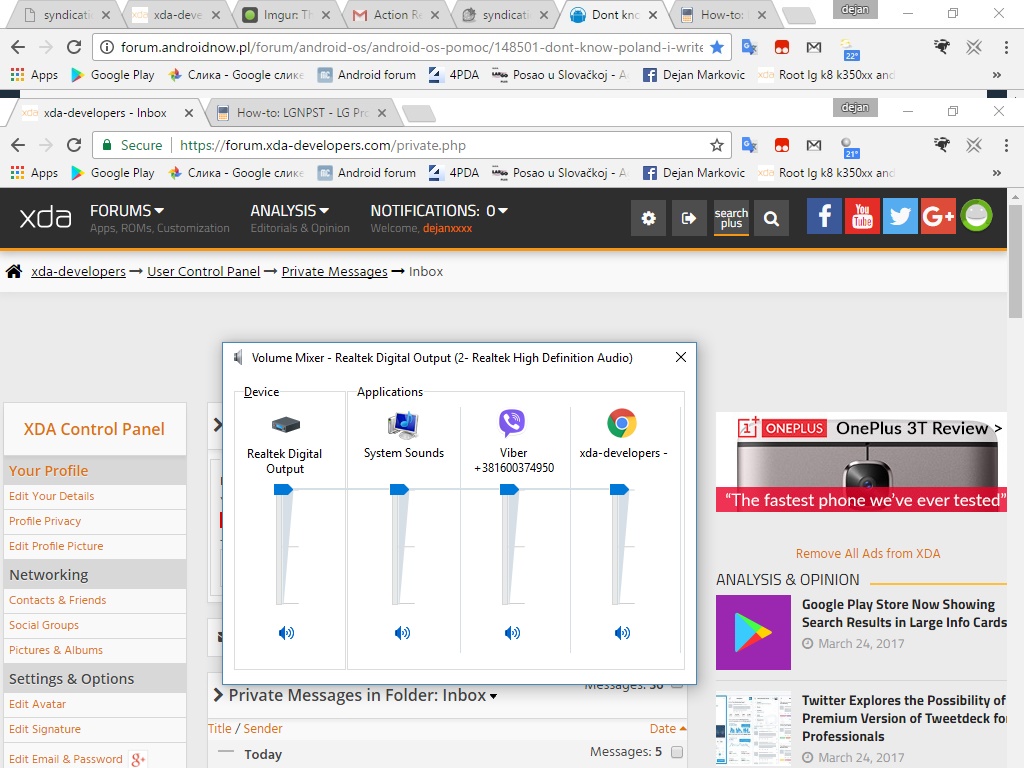This screenshot has width=1024, height=768.
Task: Mute the Realtek Digital Output device
Action: pos(286,633)
